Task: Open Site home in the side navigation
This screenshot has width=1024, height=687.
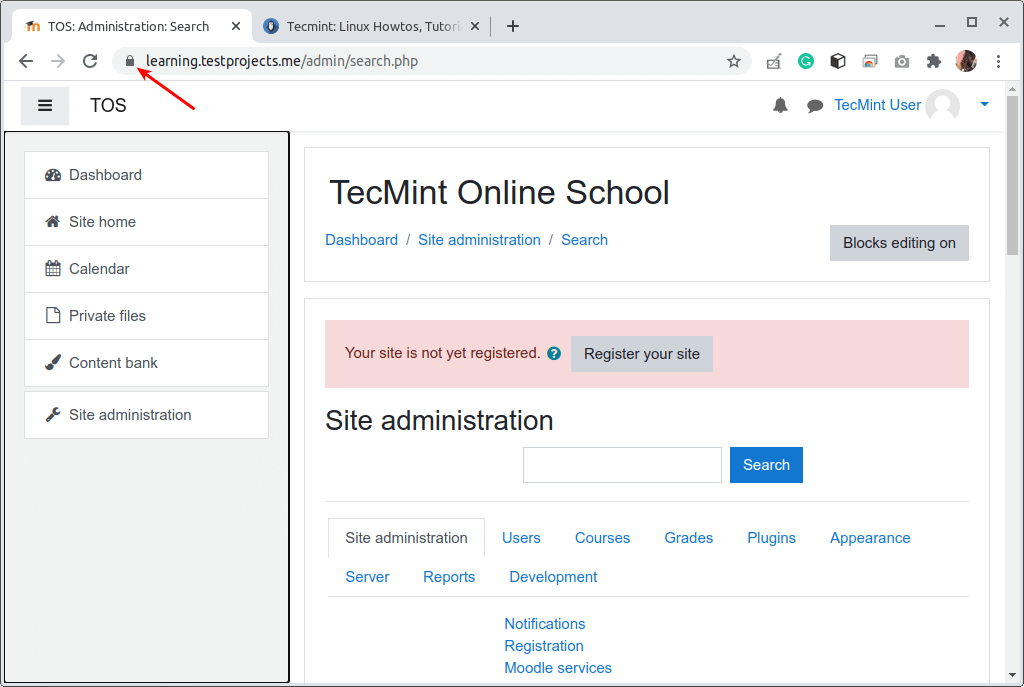Action: coord(146,222)
